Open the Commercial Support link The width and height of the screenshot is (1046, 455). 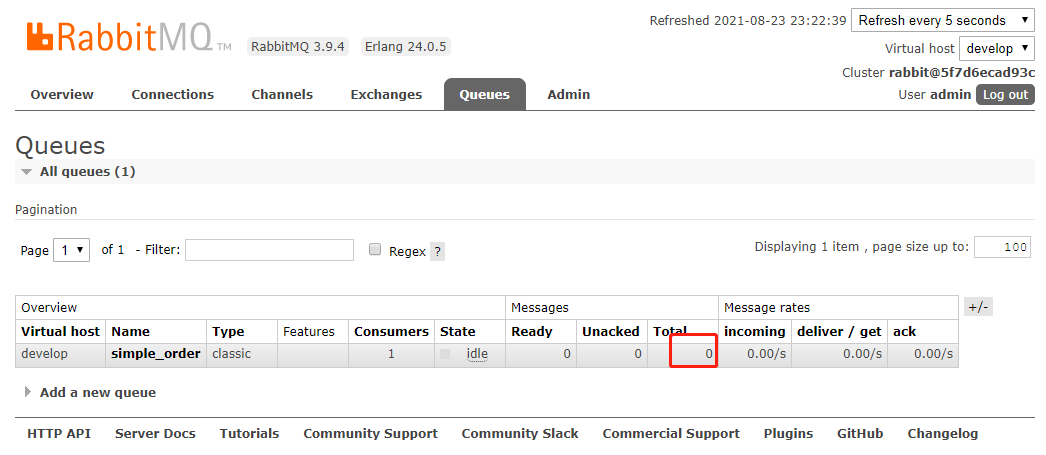pyautogui.click(x=671, y=434)
